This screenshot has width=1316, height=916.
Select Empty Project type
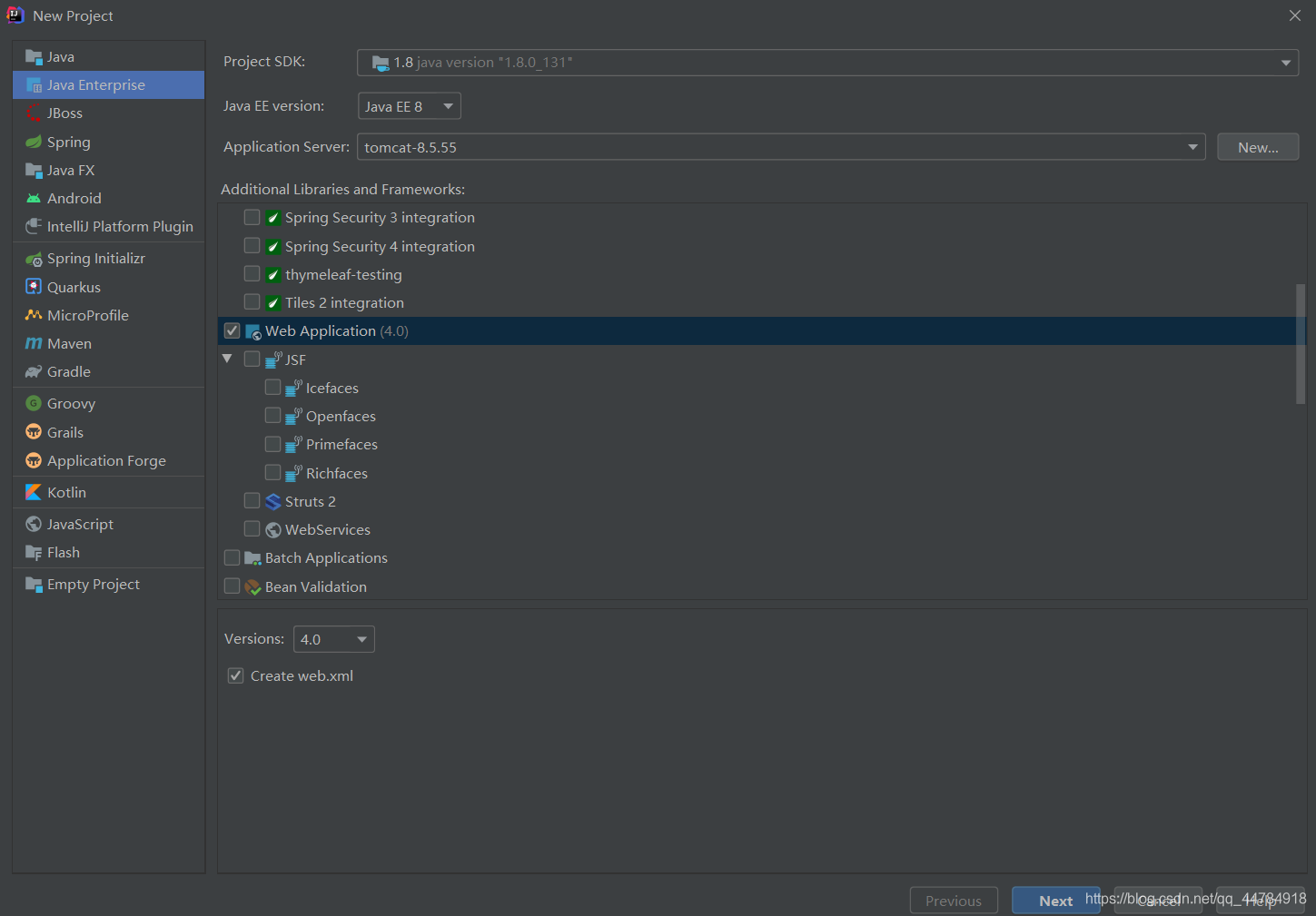[x=109, y=585]
